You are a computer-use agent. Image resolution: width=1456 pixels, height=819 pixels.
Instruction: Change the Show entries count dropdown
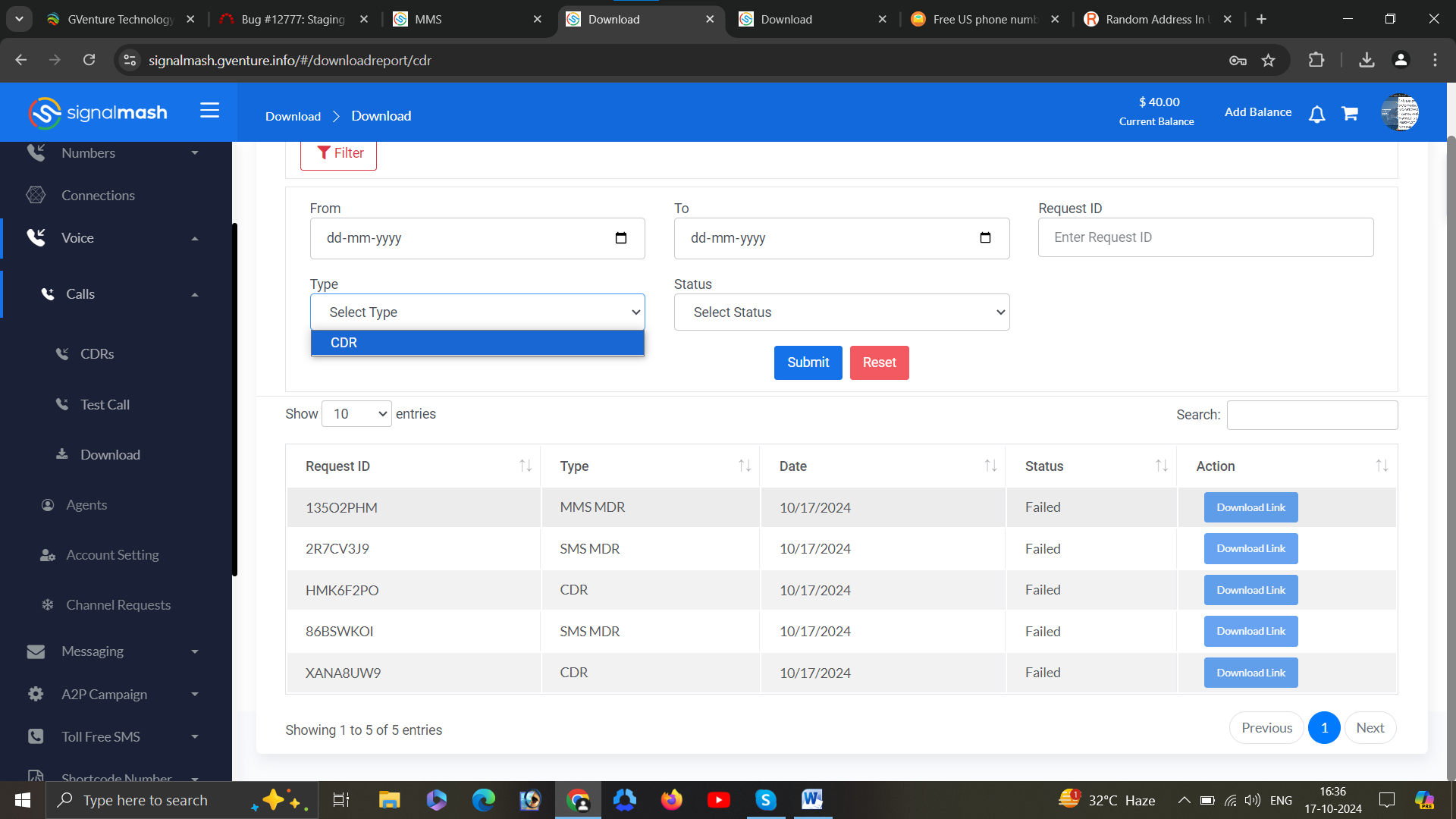[356, 414]
